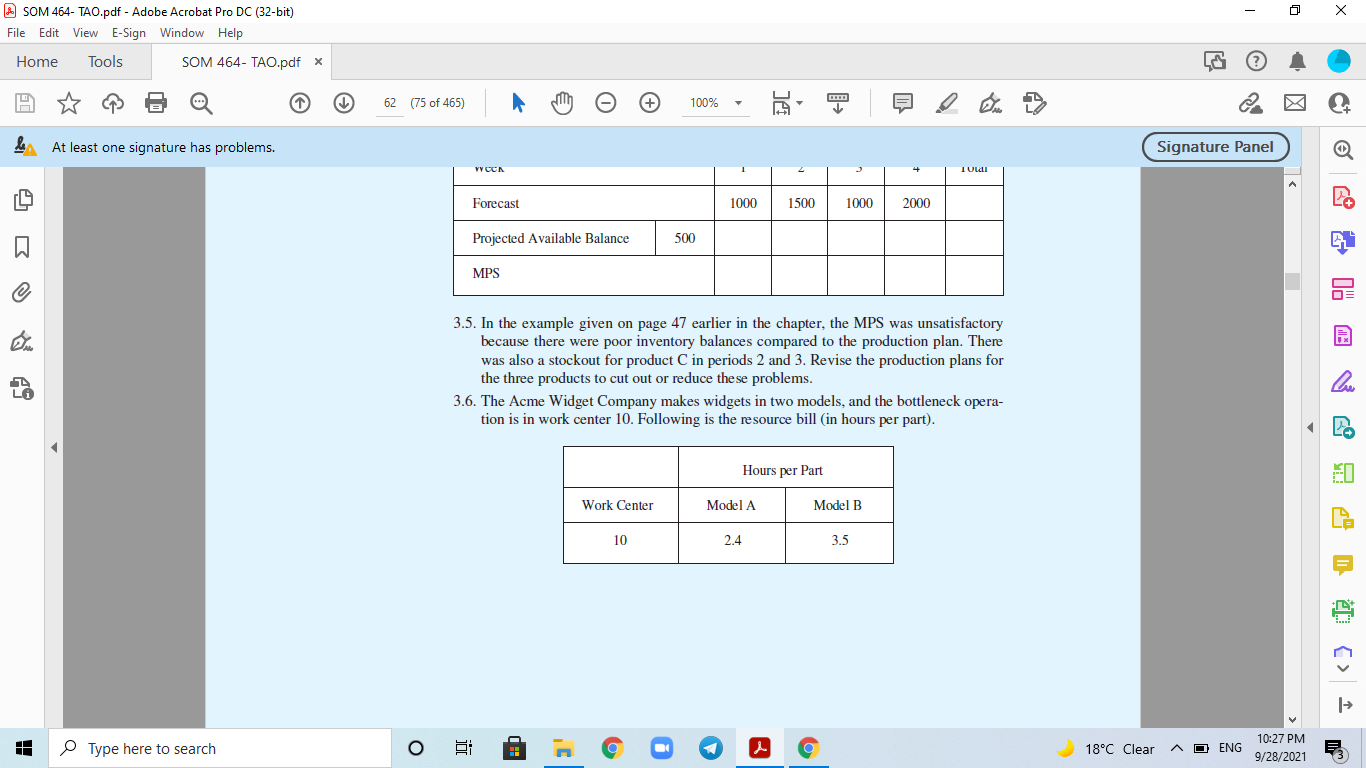This screenshot has height=768, width=1366.
Task: Open Google Chrome from the taskbar
Action: [611, 747]
